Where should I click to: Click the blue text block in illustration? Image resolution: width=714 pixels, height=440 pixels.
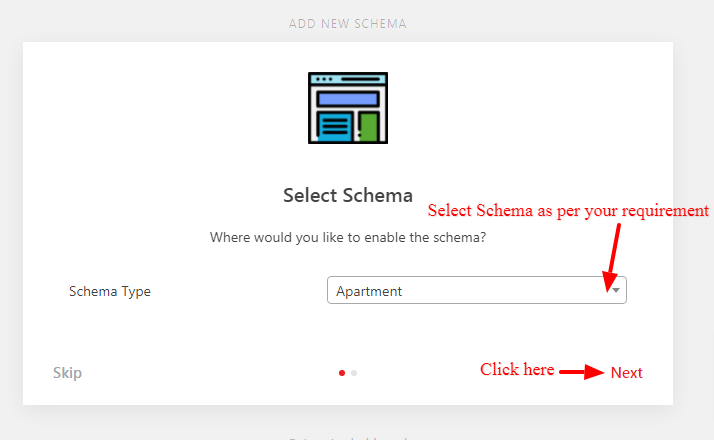(335, 127)
